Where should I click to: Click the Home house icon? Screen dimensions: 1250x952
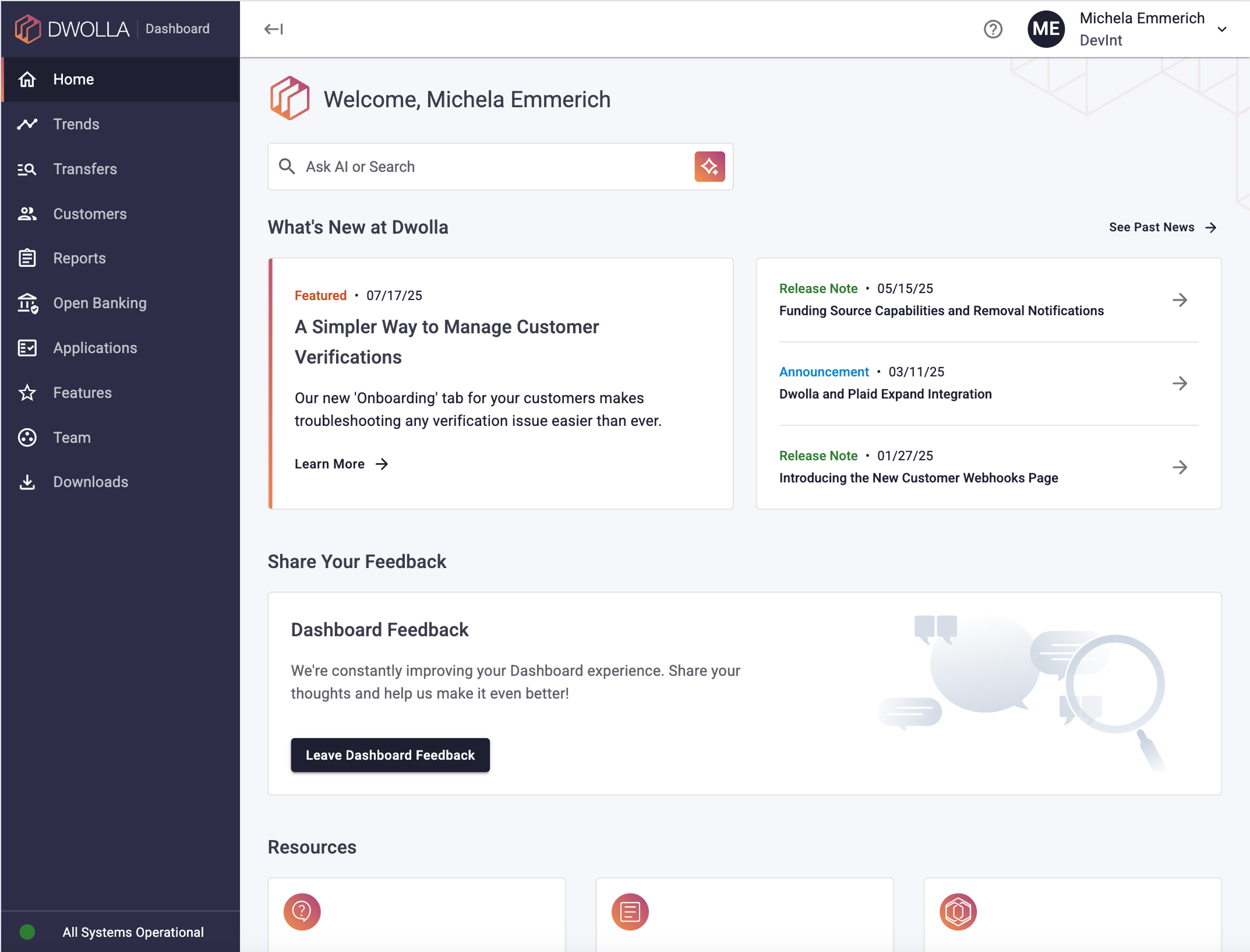pyautogui.click(x=27, y=79)
